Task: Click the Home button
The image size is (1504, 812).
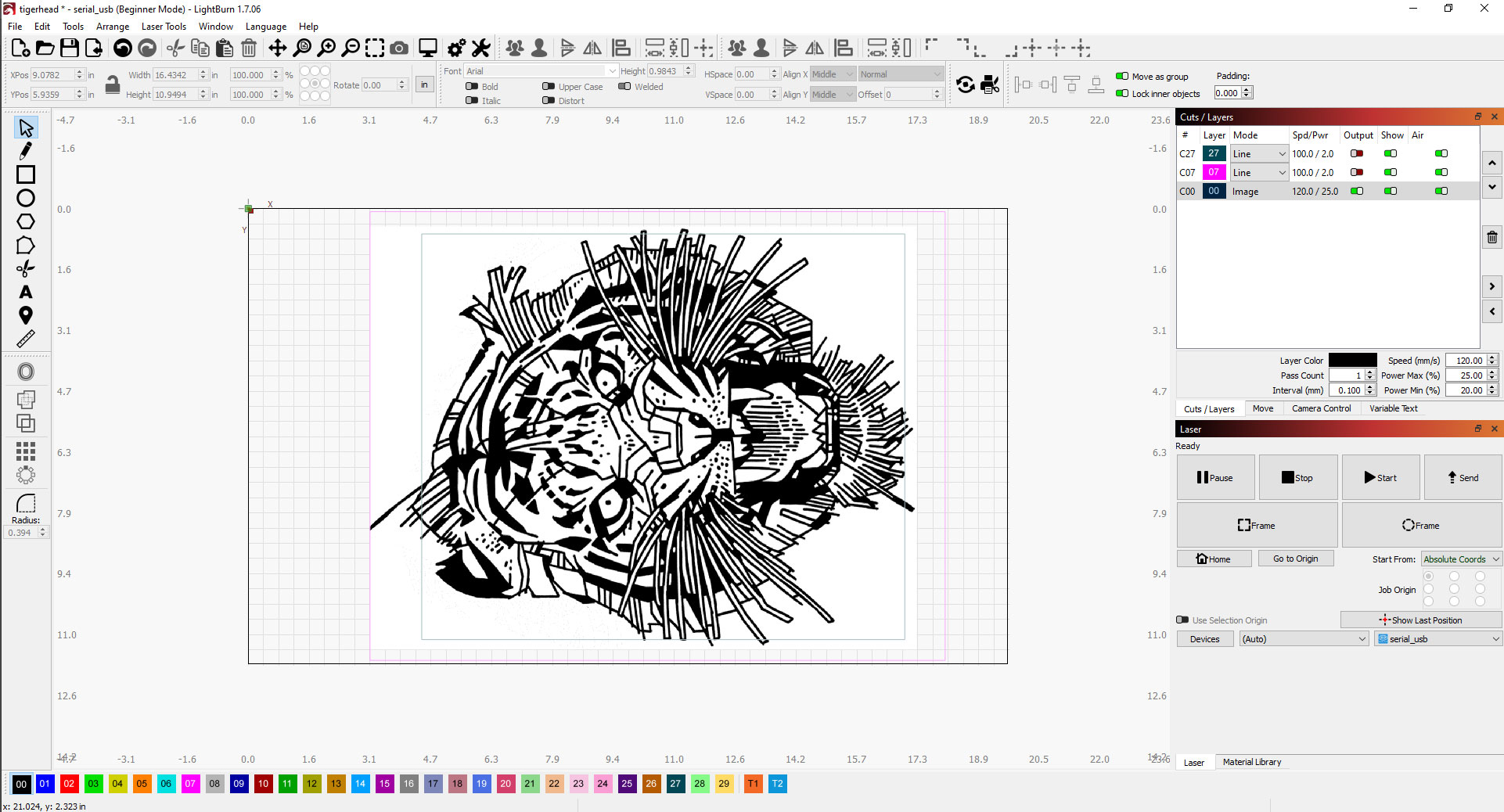Action: pos(1214,559)
